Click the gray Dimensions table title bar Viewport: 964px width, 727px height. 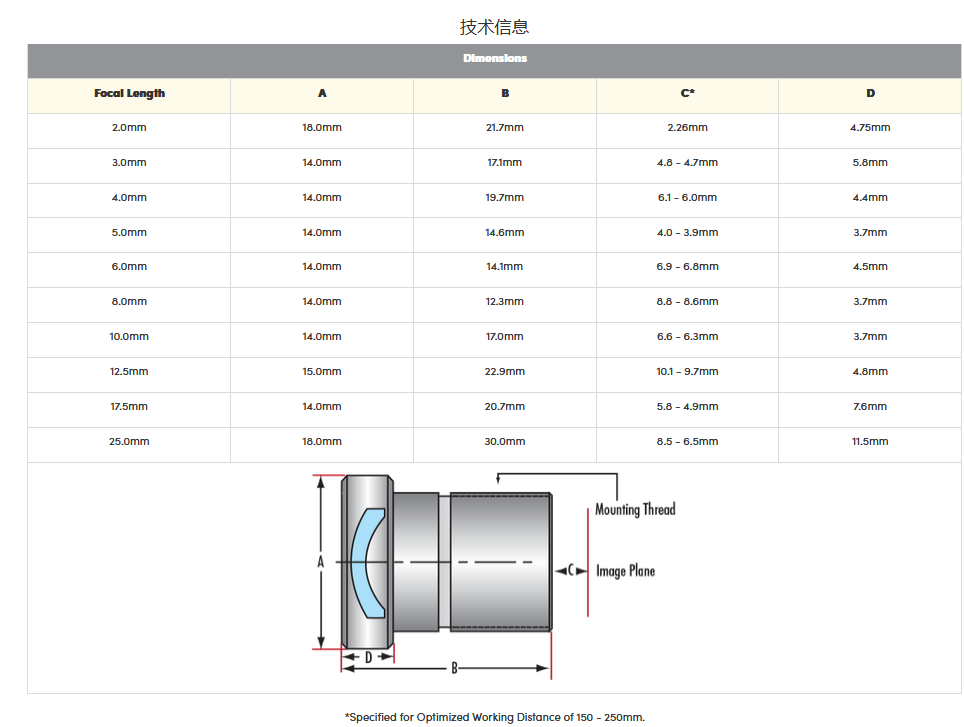[494, 59]
